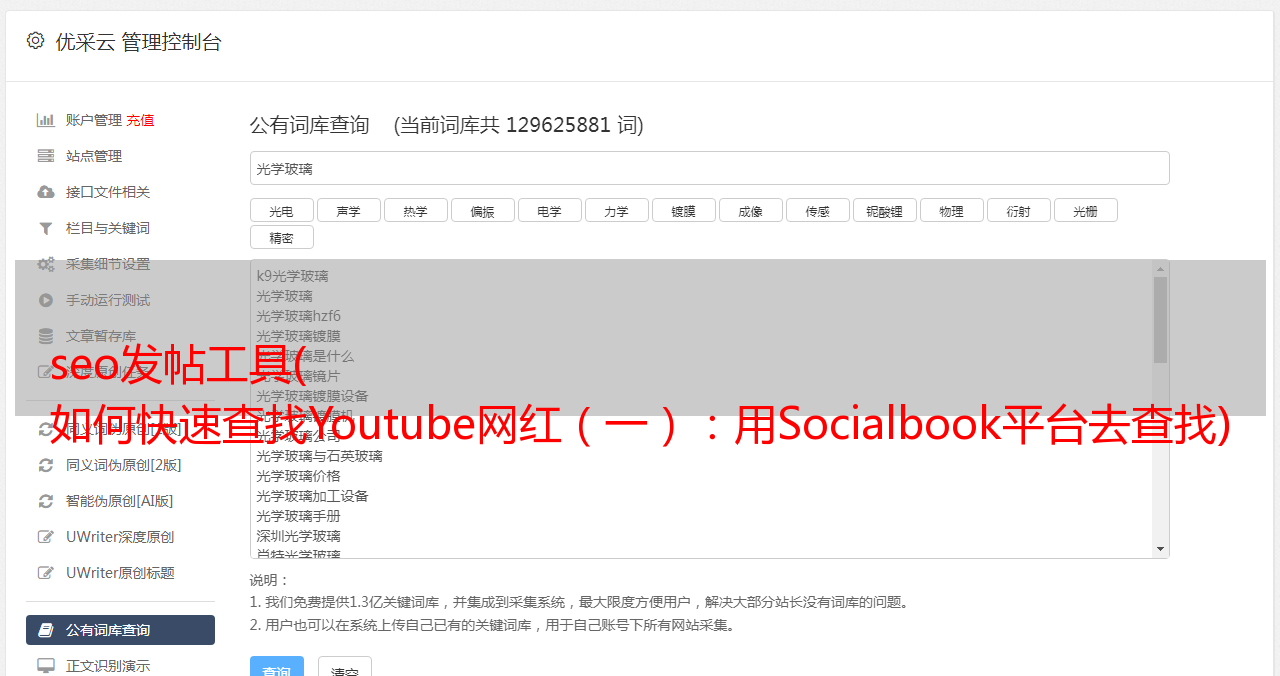Screen dimensions: 1280x676
Task: Select result 深圳光学玻璃 in the list
Action: (298, 536)
